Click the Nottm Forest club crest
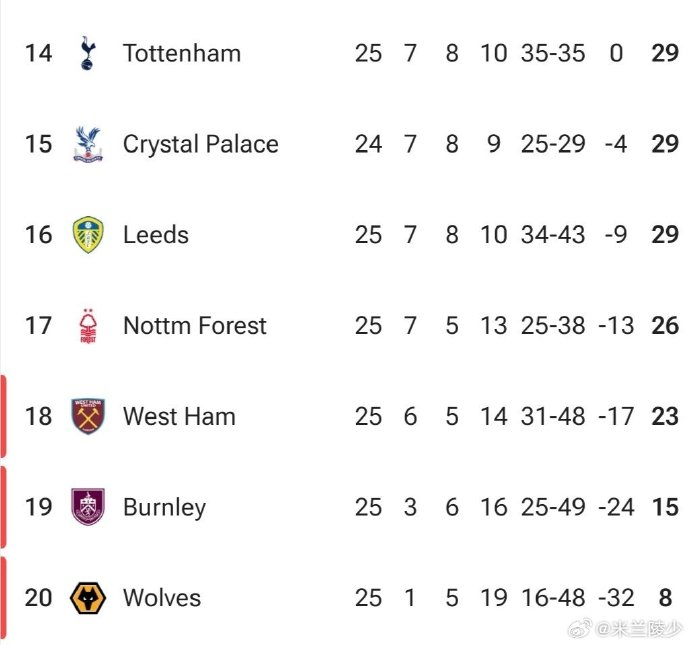The width and height of the screenshot is (690, 645). [88, 326]
